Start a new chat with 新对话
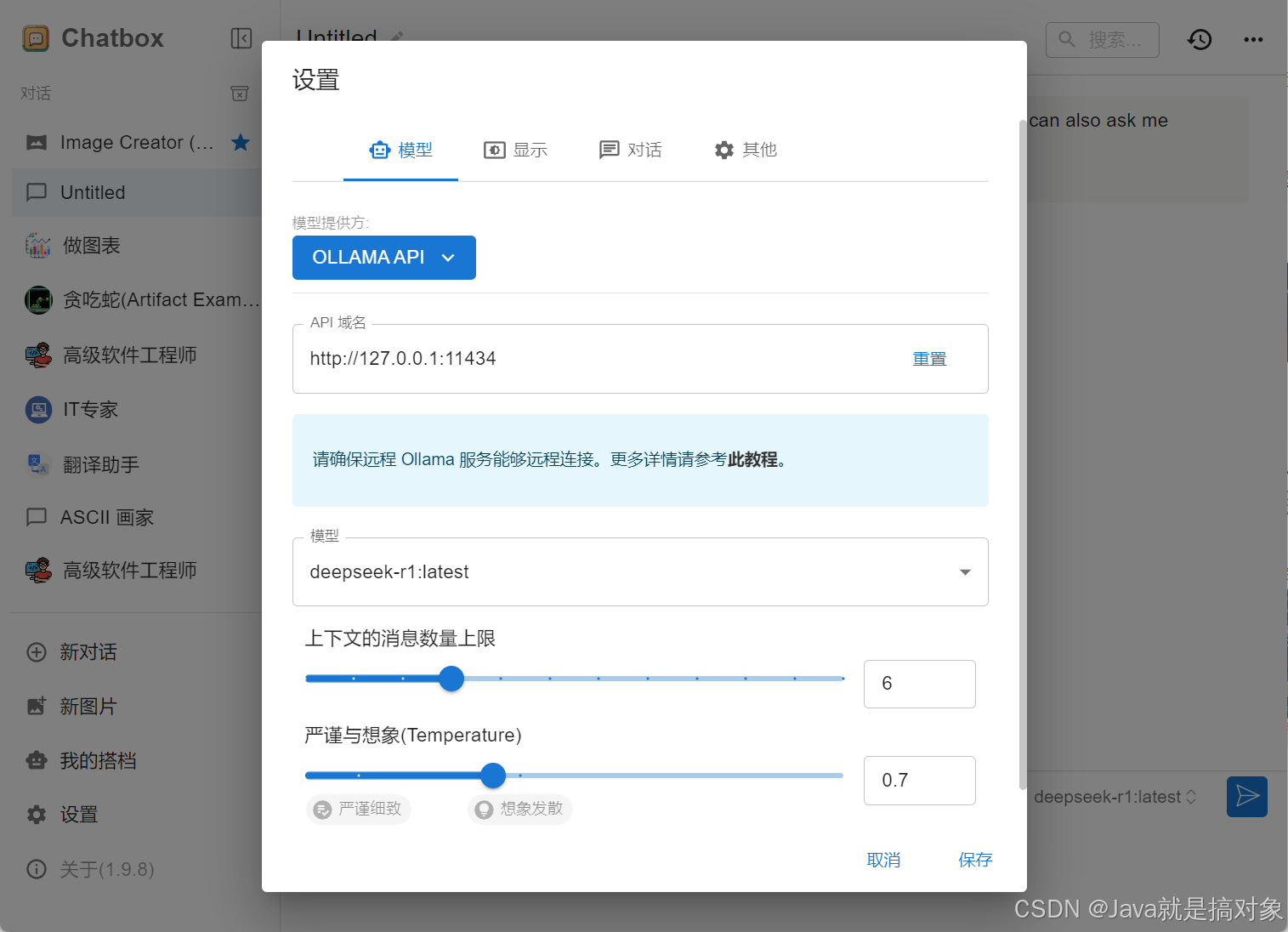Image resolution: width=1288 pixels, height=932 pixels. [x=136, y=652]
